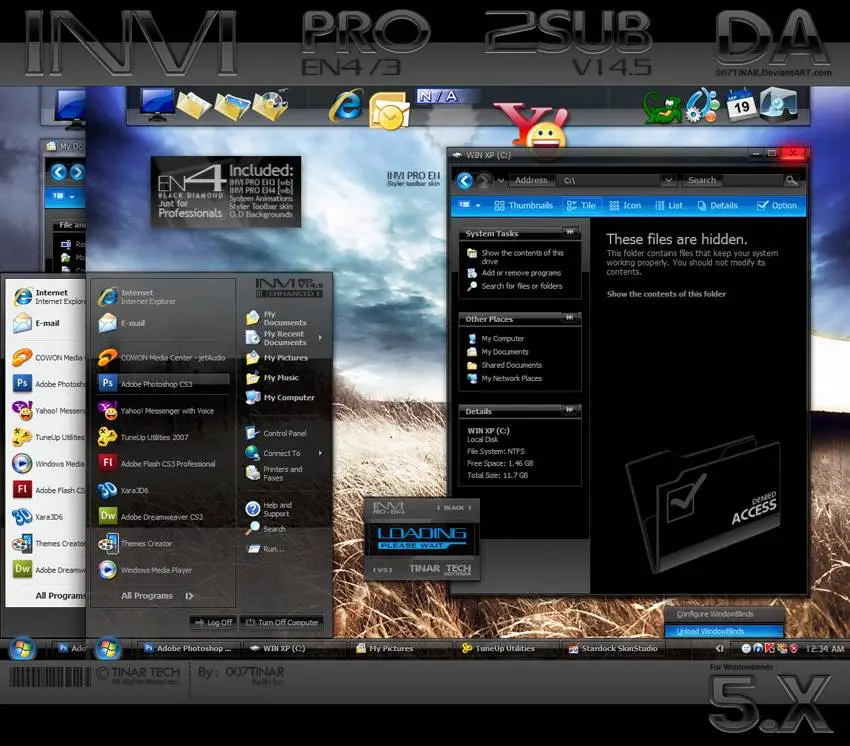The height and width of the screenshot is (746, 850).
Task: Select Unload WindowBlinds from the tray menu
Action: point(724,631)
